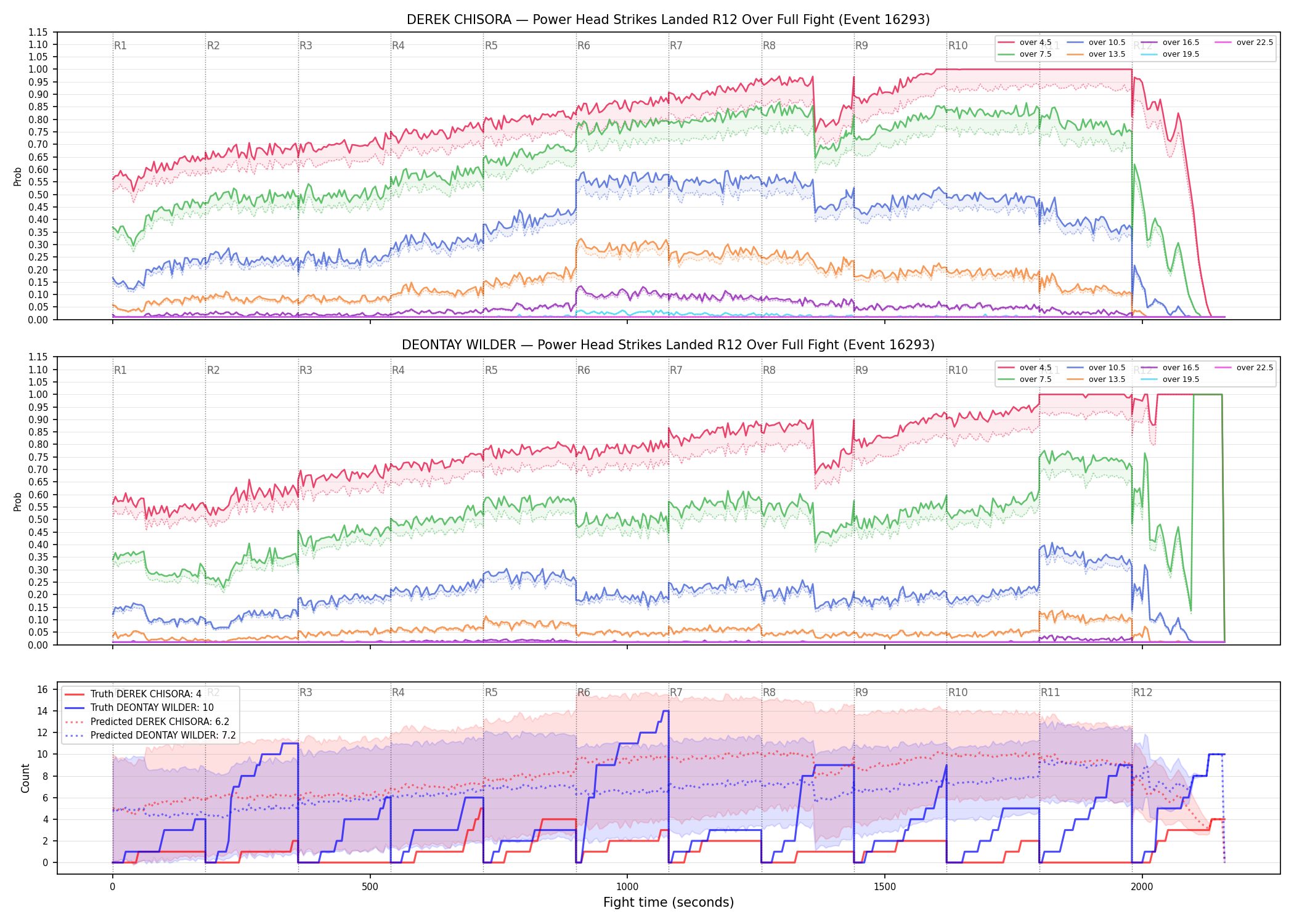The height and width of the screenshot is (924, 1294).
Task: Click 'over 19.5' legend entry in Chisora chart
Action: pyautogui.click(x=1170, y=54)
